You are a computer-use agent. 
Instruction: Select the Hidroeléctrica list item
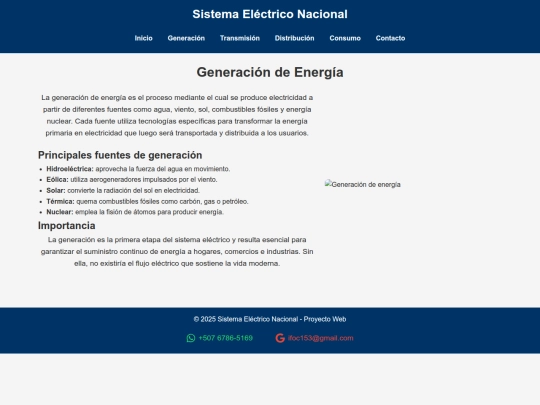[x=138, y=169]
